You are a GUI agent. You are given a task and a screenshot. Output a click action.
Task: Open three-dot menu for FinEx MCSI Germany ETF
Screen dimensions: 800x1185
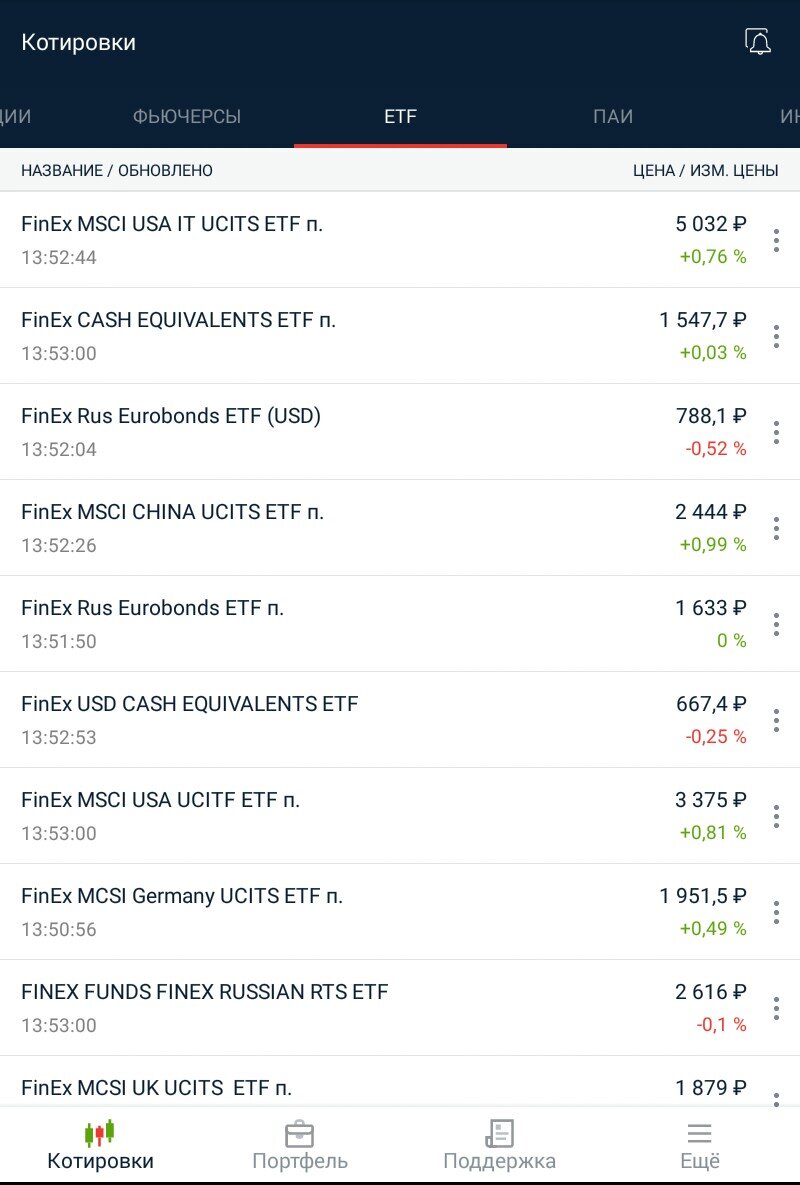[776, 912]
